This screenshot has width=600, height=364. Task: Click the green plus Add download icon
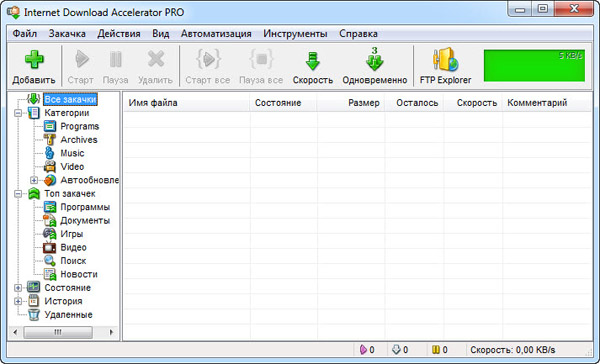[x=34, y=59]
